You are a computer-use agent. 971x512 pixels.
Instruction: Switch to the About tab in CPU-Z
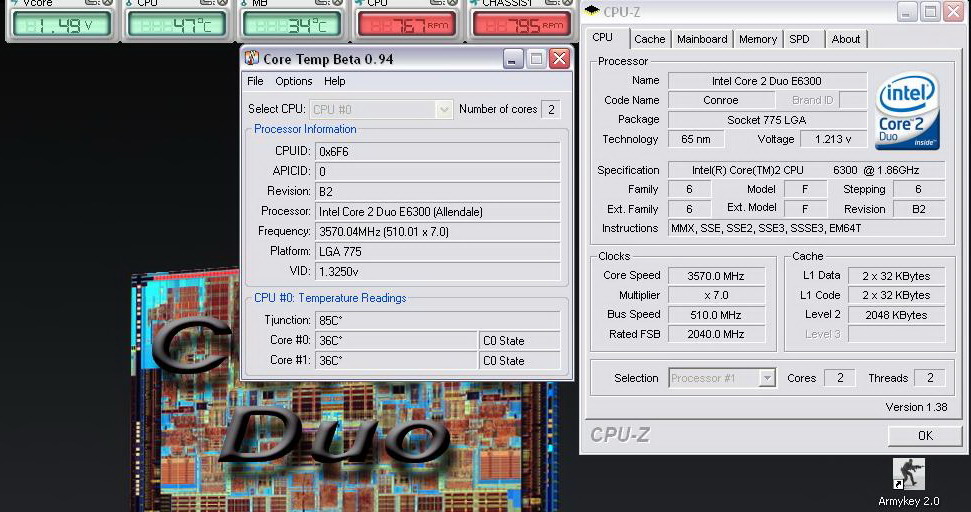(x=846, y=39)
